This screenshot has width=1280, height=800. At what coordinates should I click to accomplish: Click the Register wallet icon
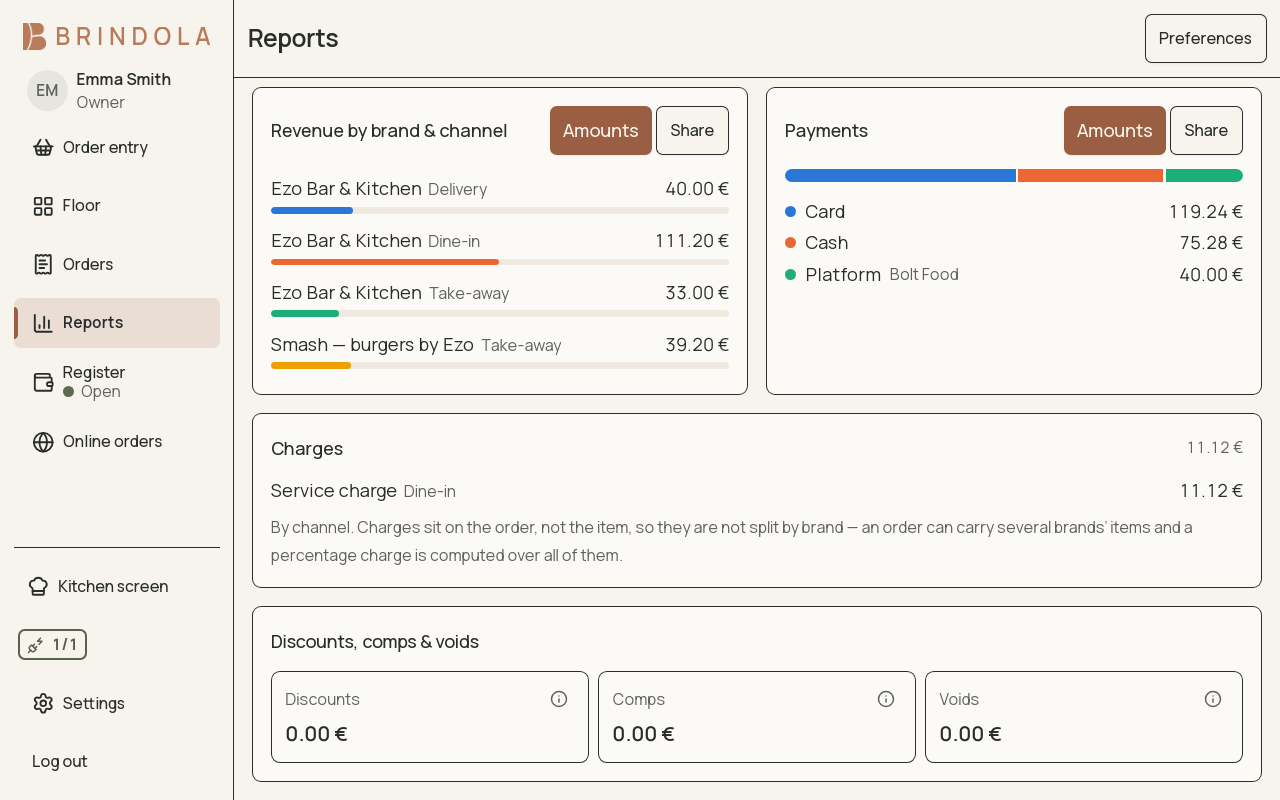[x=43, y=382]
